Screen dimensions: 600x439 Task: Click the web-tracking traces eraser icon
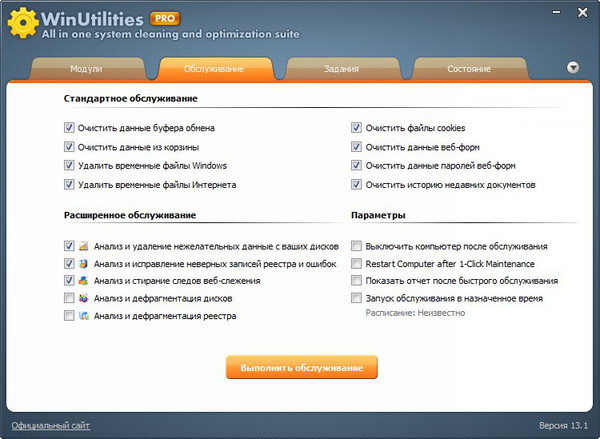(x=83, y=281)
